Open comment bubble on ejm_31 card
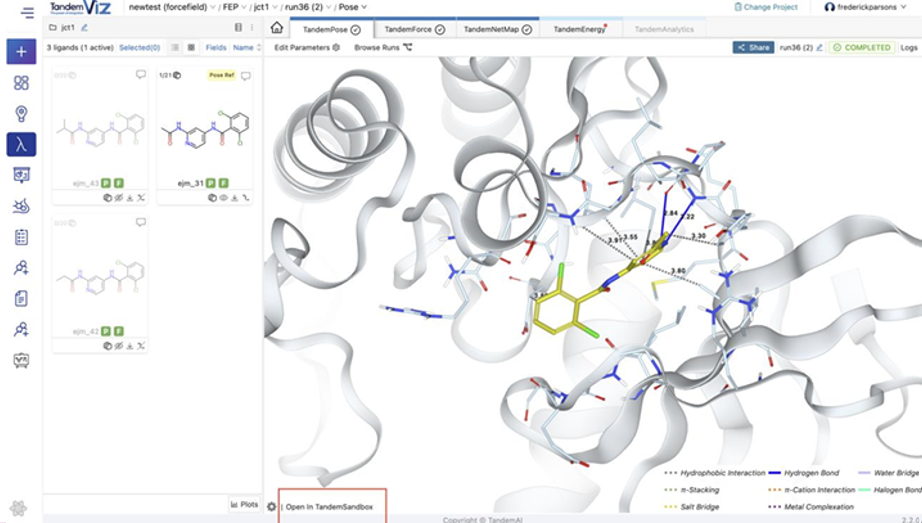The image size is (922, 523). [x=246, y=75]
